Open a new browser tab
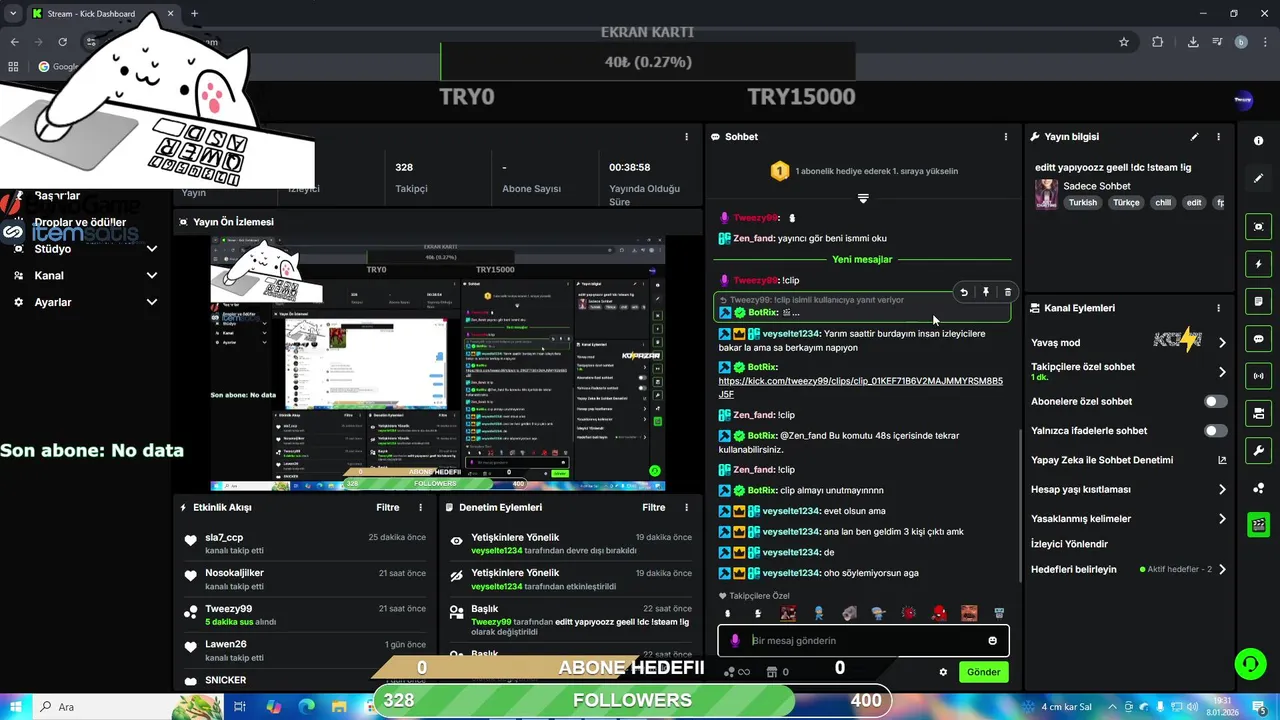Viewport: 1280px width, 720px height. pyautogui.click(x=194, y=14)
